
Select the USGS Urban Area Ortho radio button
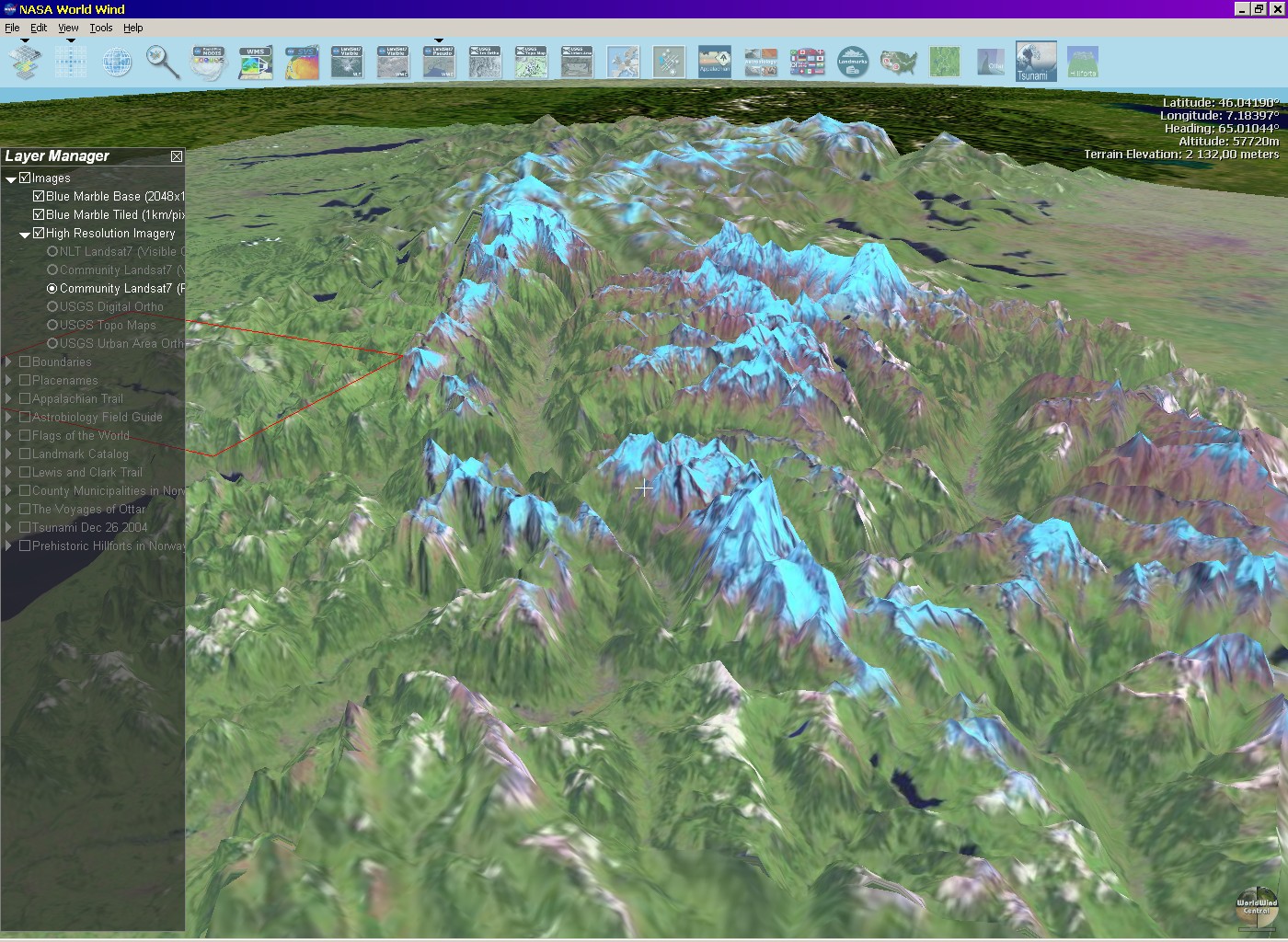coord(52,343)
